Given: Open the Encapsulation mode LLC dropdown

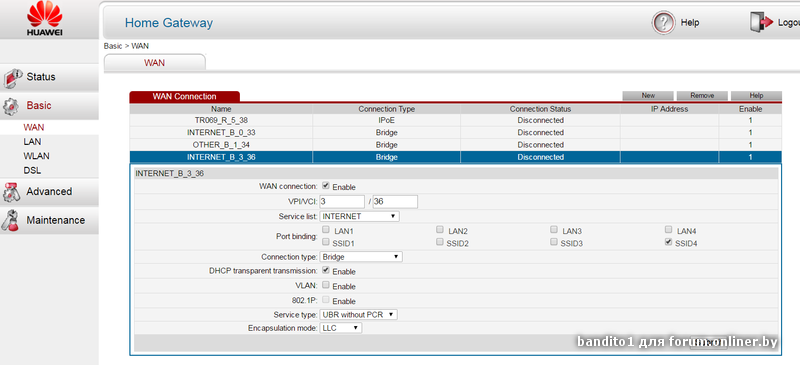Looking at the screenshot, I should click(x=341, y=328).
